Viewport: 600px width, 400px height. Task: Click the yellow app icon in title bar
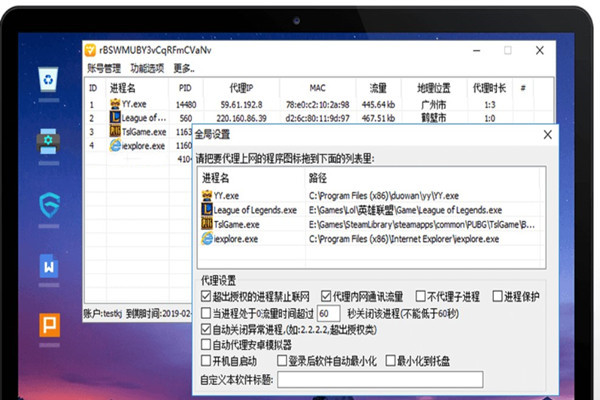(x=90, y=50)
